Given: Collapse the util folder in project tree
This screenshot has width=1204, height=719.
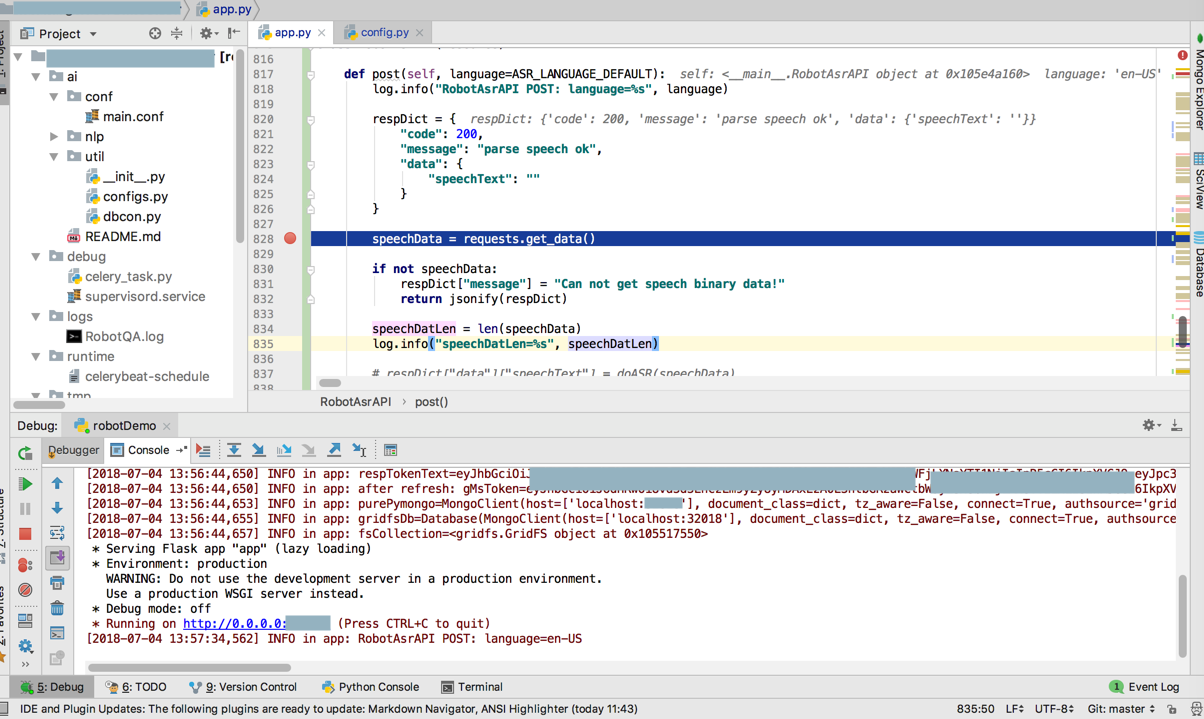Looking at the screenshot, I should coord(55,157).
